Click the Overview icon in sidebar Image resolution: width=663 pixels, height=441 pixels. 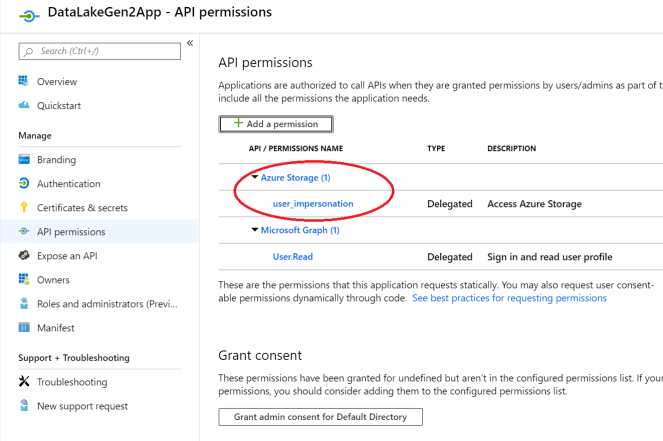pyautogui.click(x=24, y=81)
